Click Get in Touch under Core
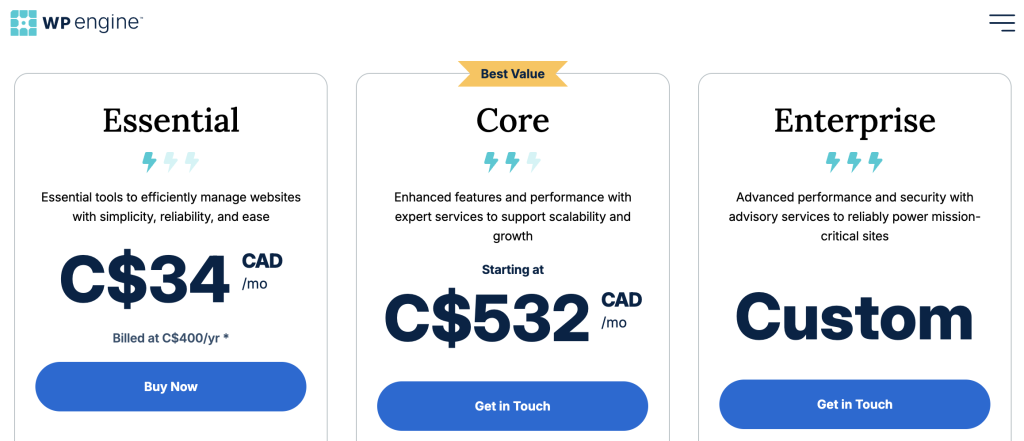Viewport: 1024px width, 441px height. coord(512,406)
